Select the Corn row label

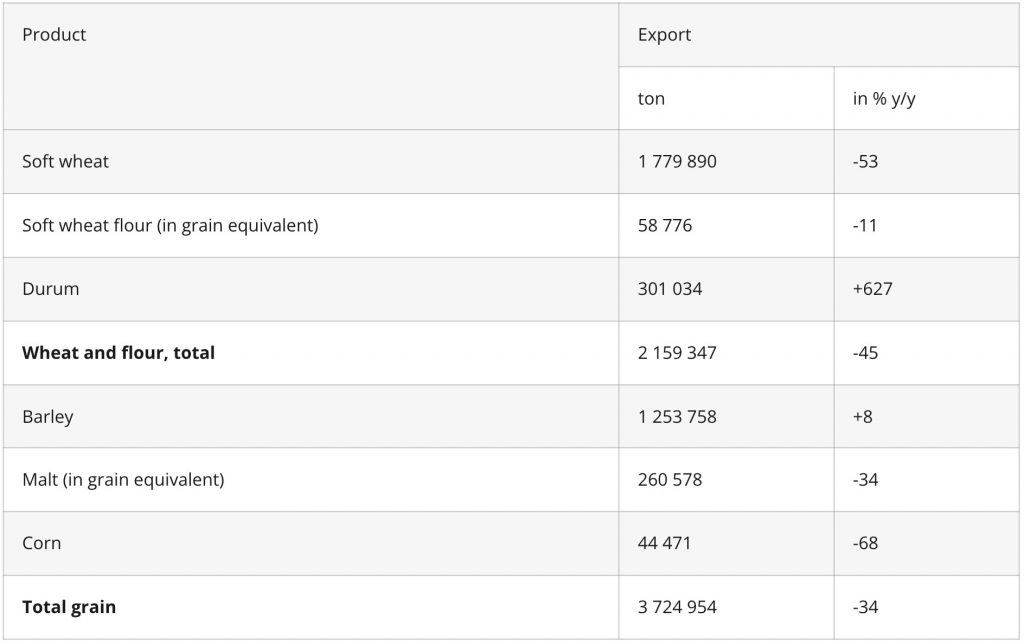click(41, 543)
